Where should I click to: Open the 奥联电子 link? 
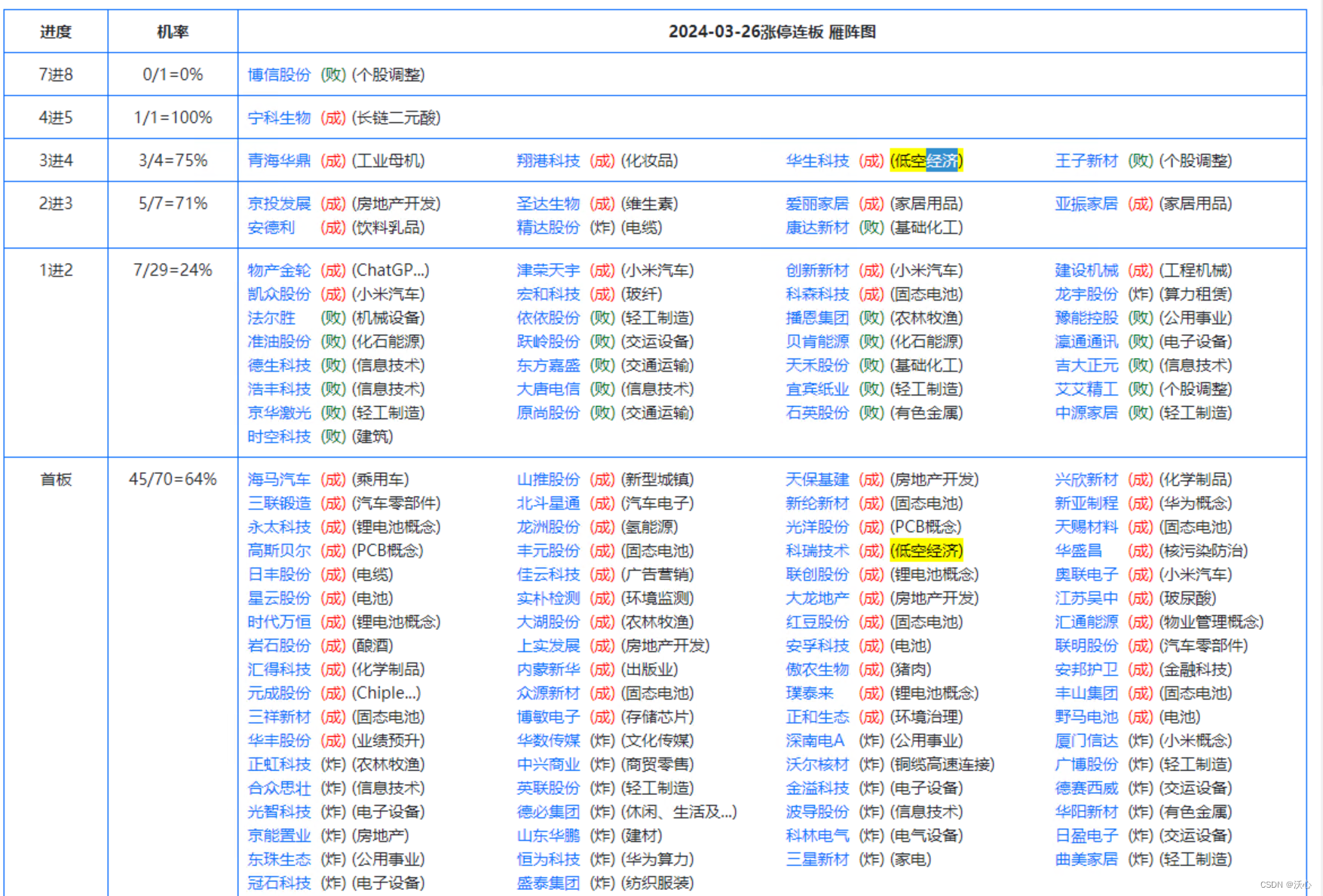[1086, 574]
